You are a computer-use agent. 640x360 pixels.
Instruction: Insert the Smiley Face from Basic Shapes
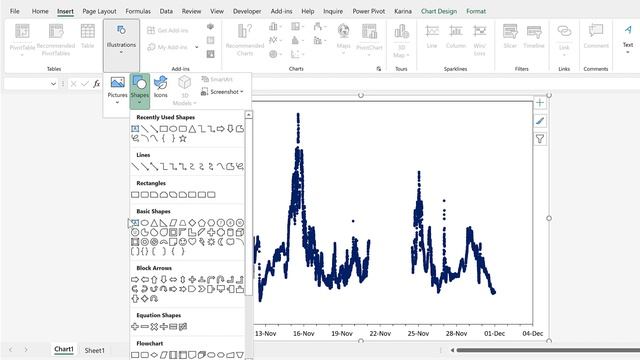pyautogui.click(x=183, y=242)
